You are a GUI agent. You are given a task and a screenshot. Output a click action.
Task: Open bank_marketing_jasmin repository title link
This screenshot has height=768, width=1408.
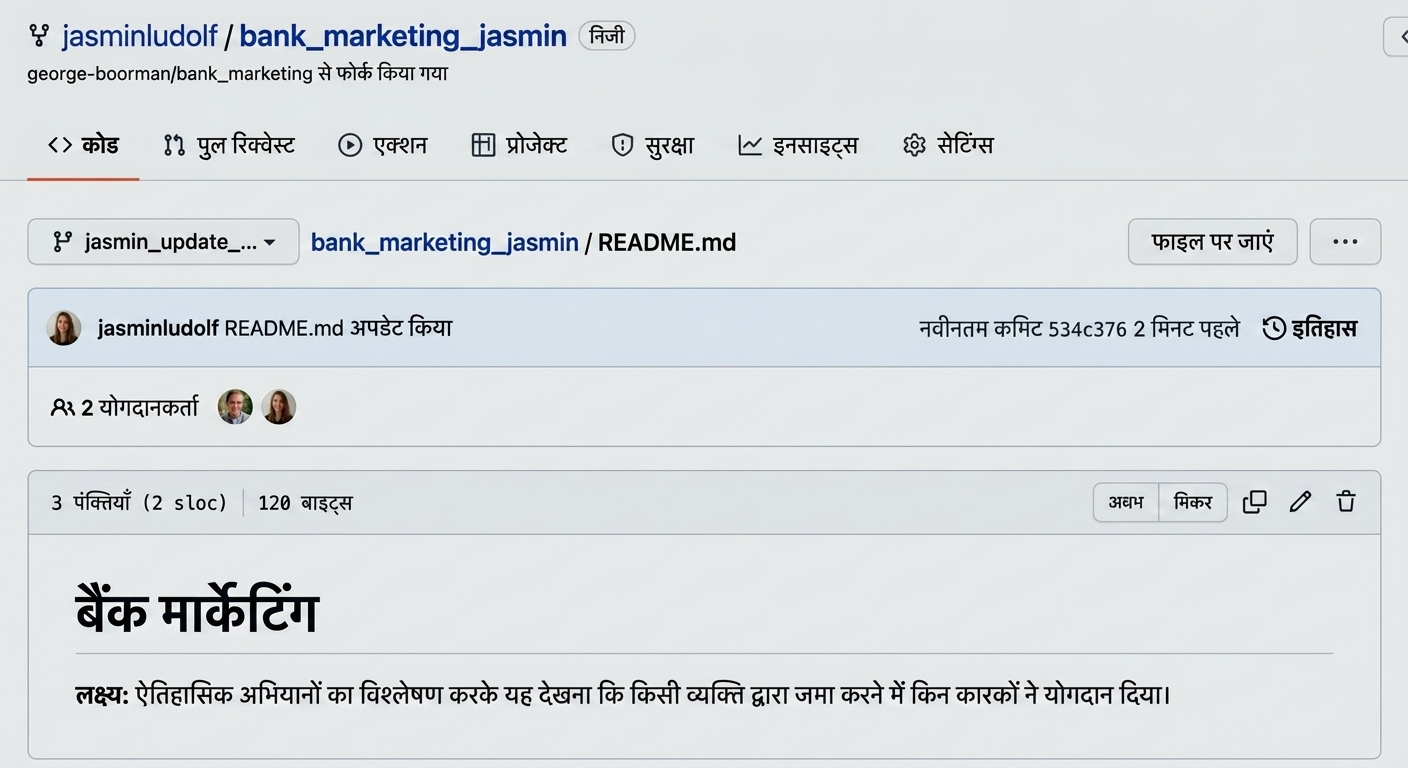[403, 37]
